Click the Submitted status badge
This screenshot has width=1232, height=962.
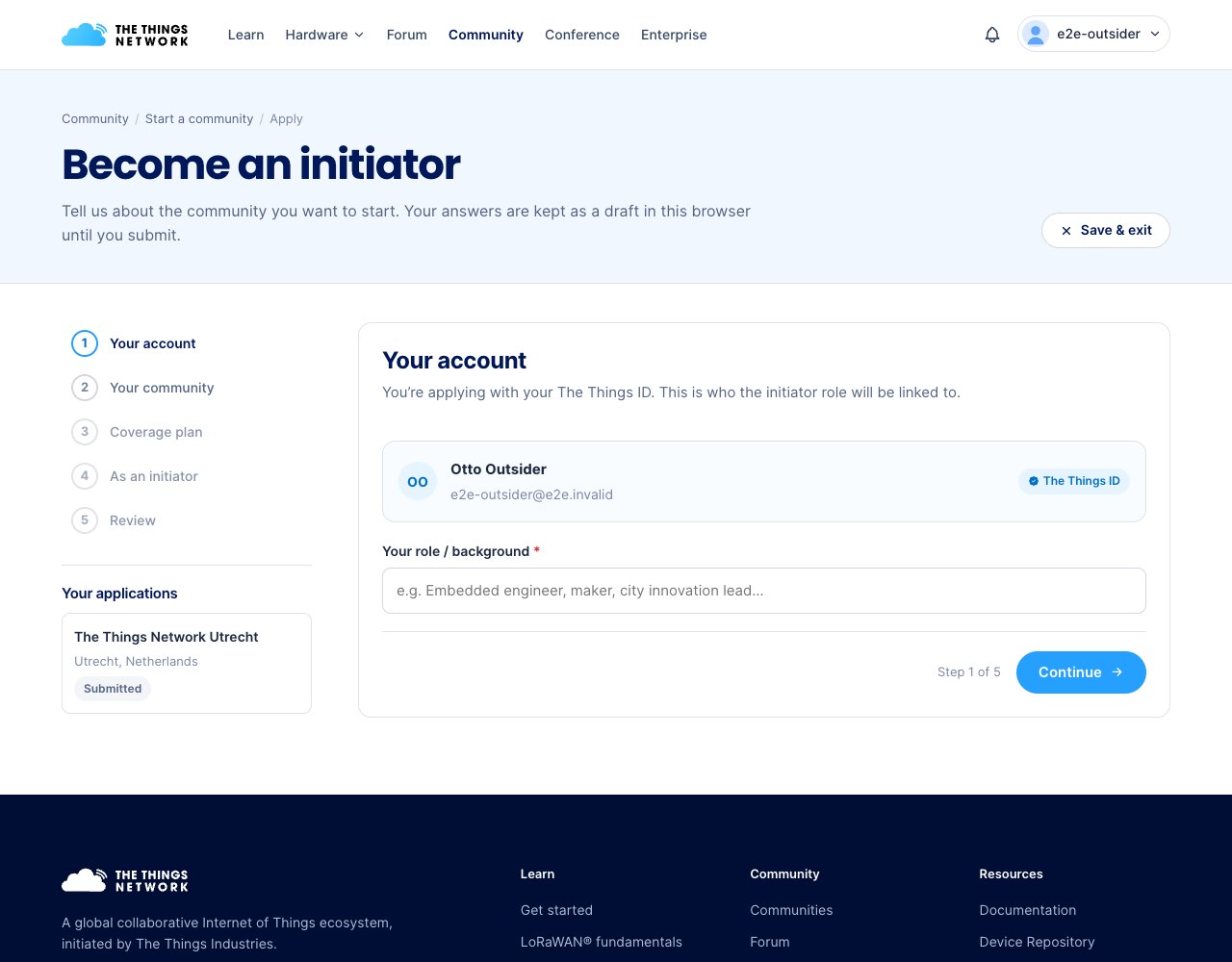(113, 689)
